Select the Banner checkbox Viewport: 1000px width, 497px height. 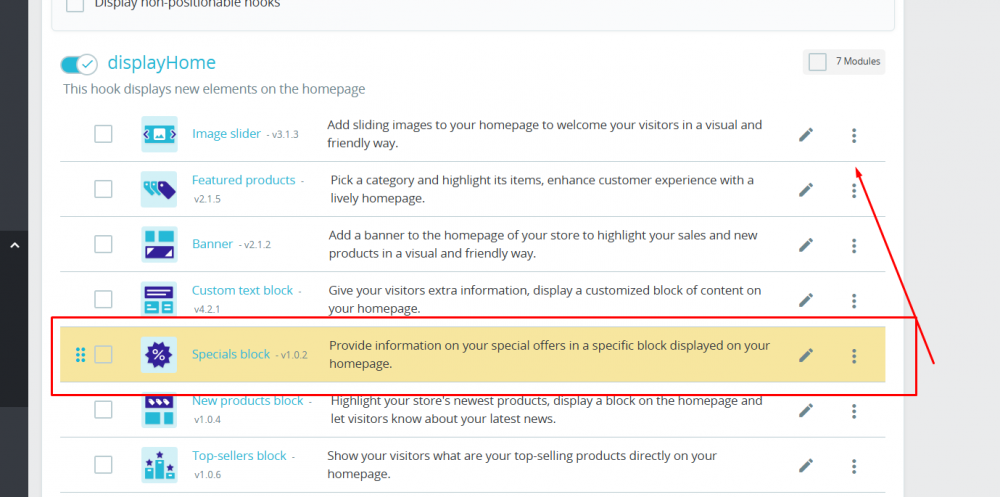point(103,244)
